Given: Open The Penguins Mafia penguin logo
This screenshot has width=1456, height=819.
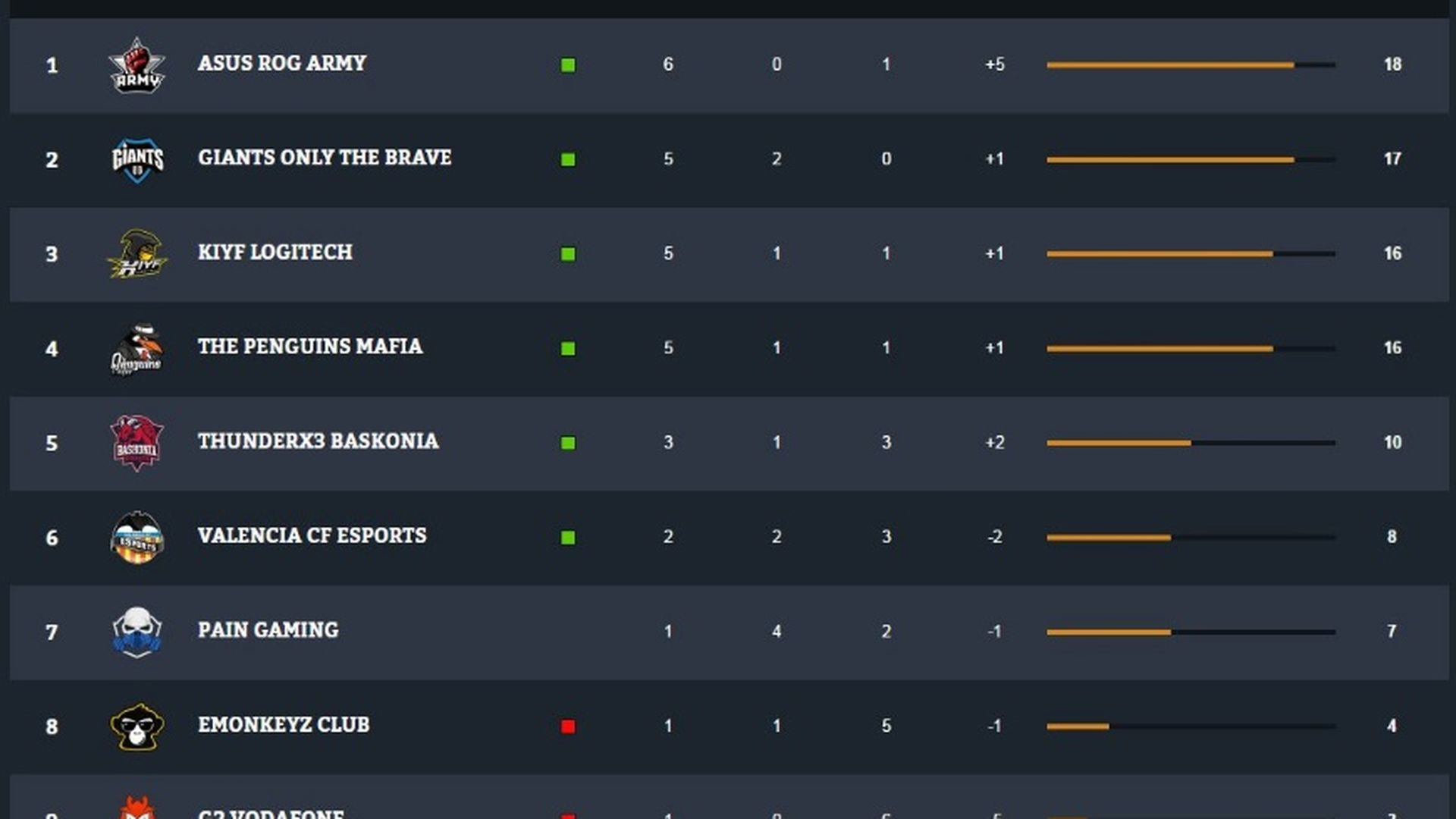Looking at the screenshot, I should coord(136,348).
